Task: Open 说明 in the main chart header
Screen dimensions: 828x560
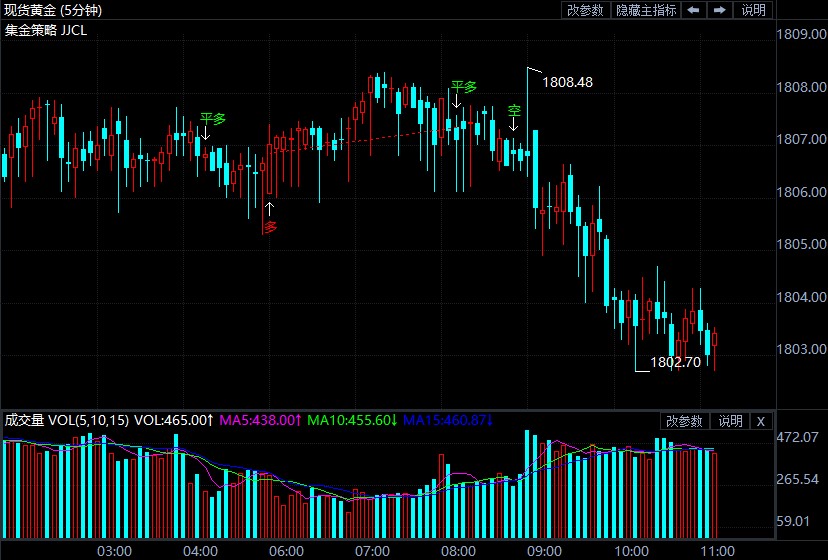Action: click(753, 10)
